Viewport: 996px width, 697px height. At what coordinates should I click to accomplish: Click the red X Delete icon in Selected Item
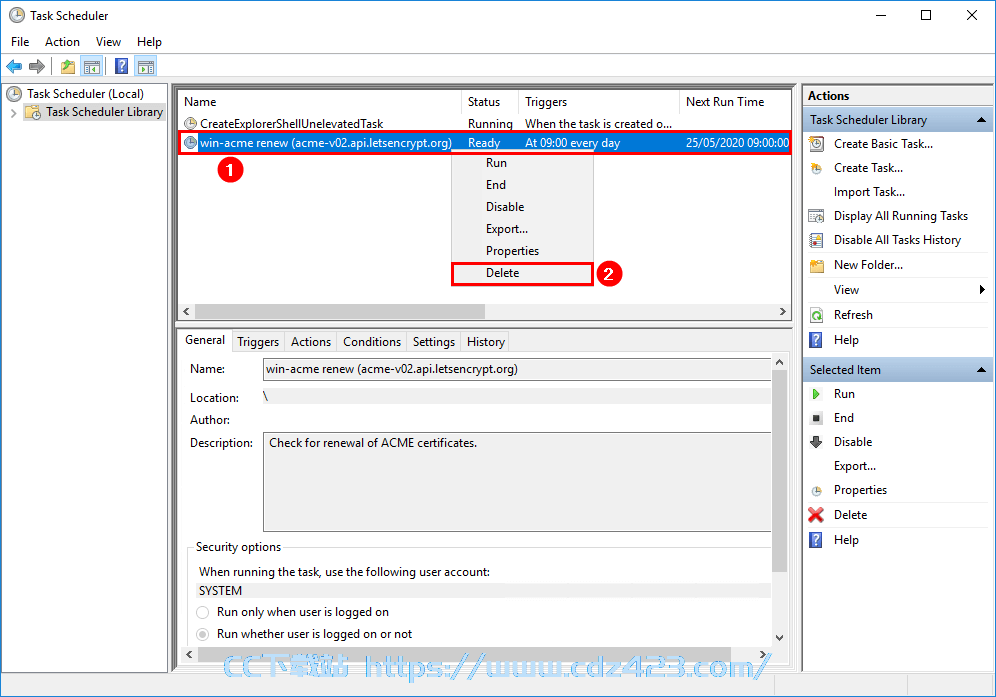[816, 515]
